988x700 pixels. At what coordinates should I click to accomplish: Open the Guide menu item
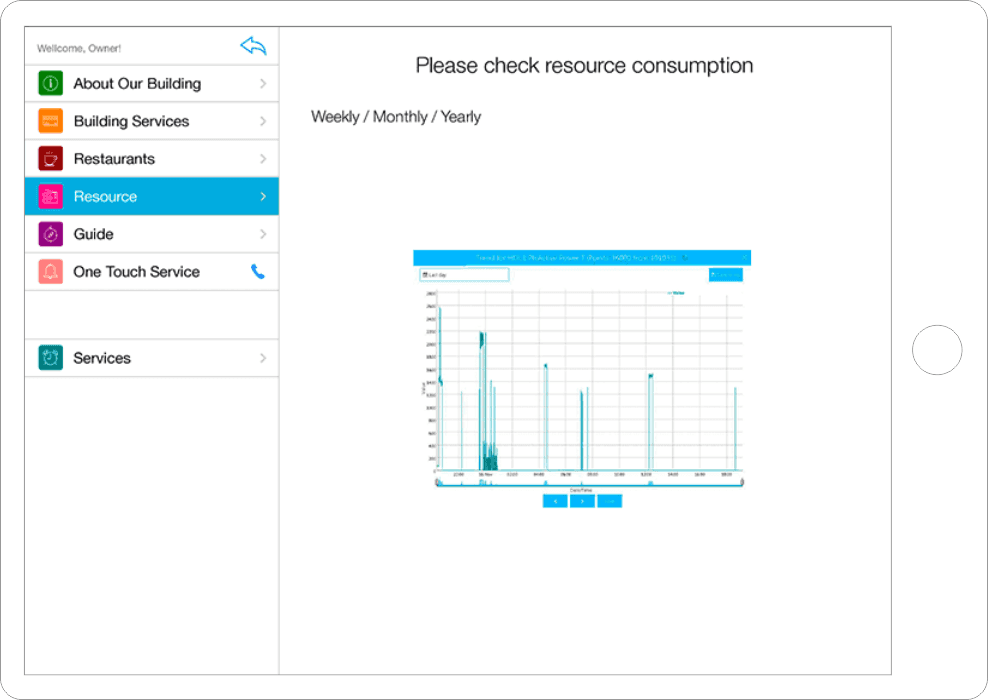tap(94, 234)
